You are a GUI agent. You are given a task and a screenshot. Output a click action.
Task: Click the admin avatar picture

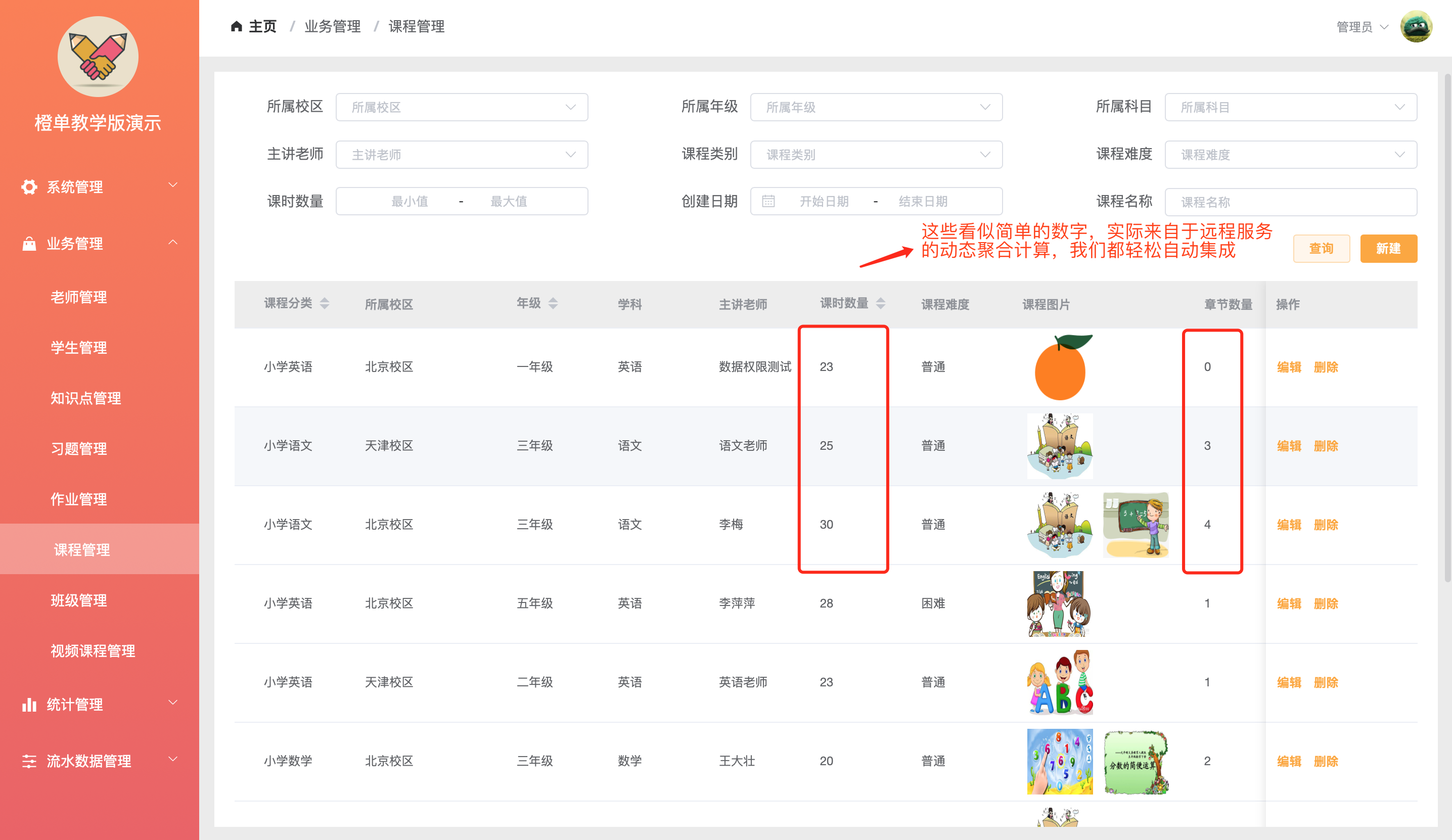(x=1416, y=26)
